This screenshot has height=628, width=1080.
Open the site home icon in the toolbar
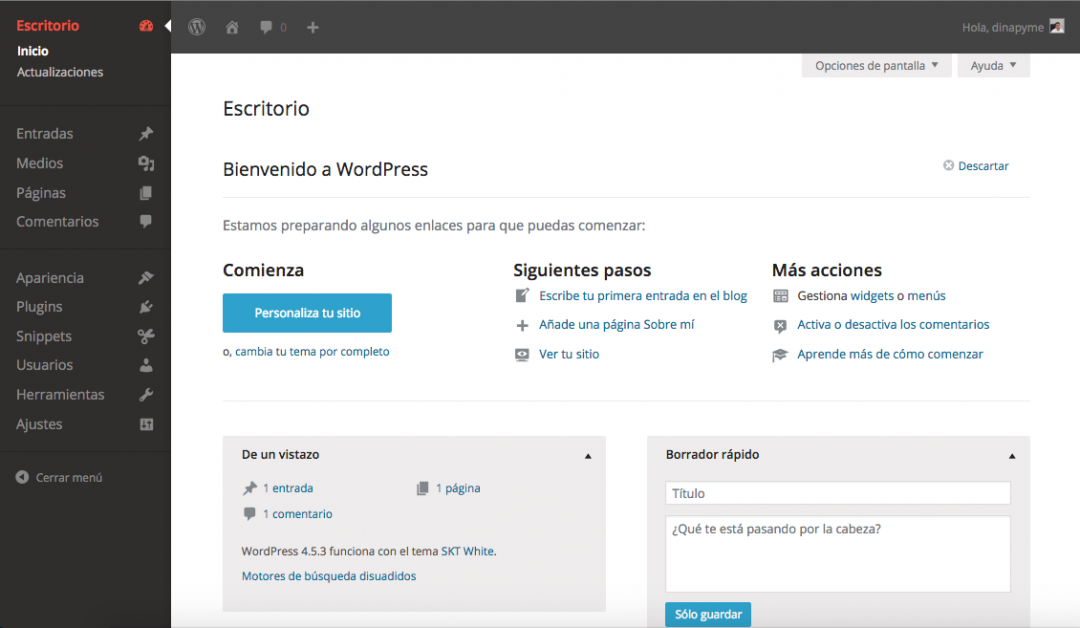tap(232, 27)
